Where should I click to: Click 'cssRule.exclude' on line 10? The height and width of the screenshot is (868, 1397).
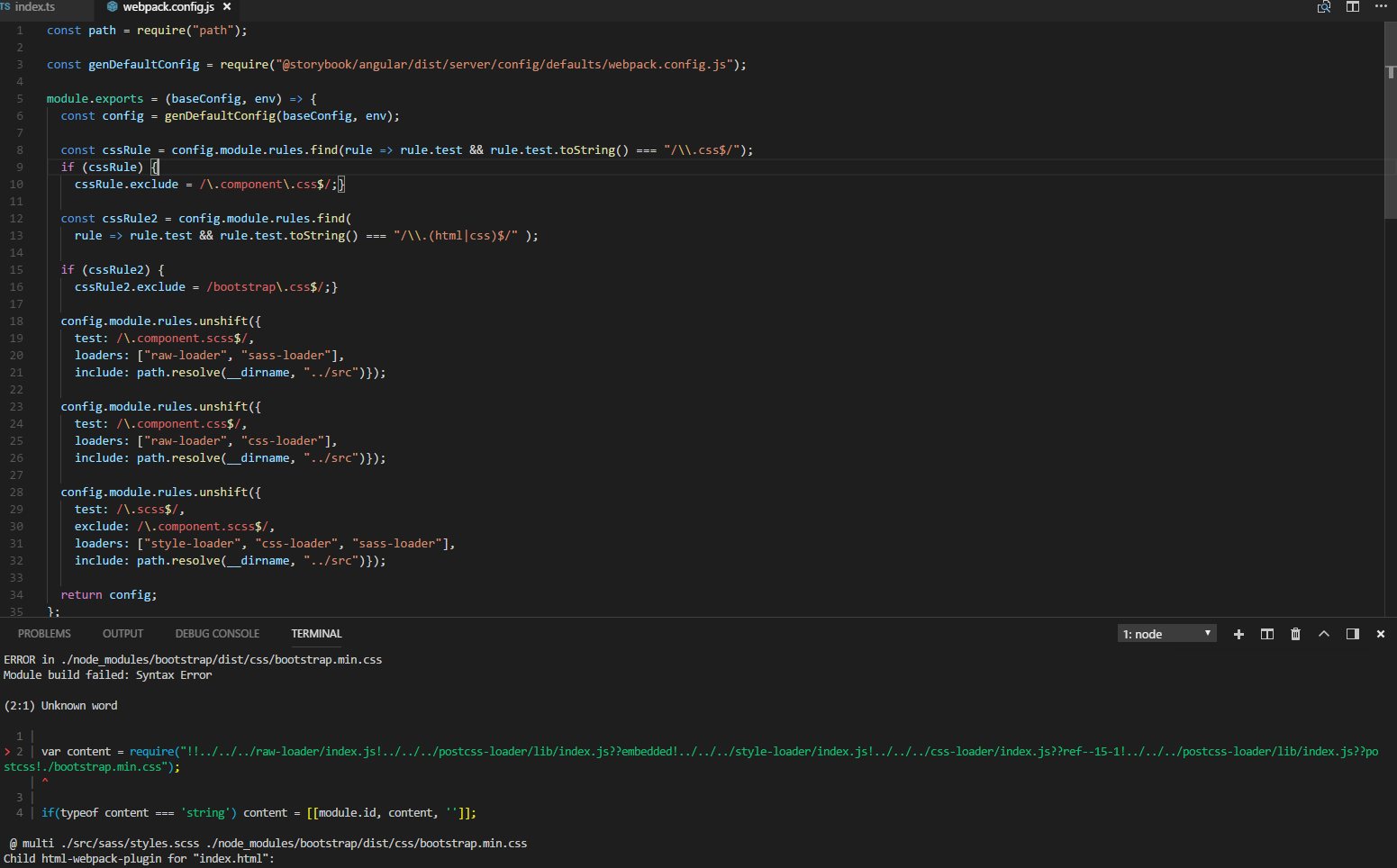(x=126, y=185)
